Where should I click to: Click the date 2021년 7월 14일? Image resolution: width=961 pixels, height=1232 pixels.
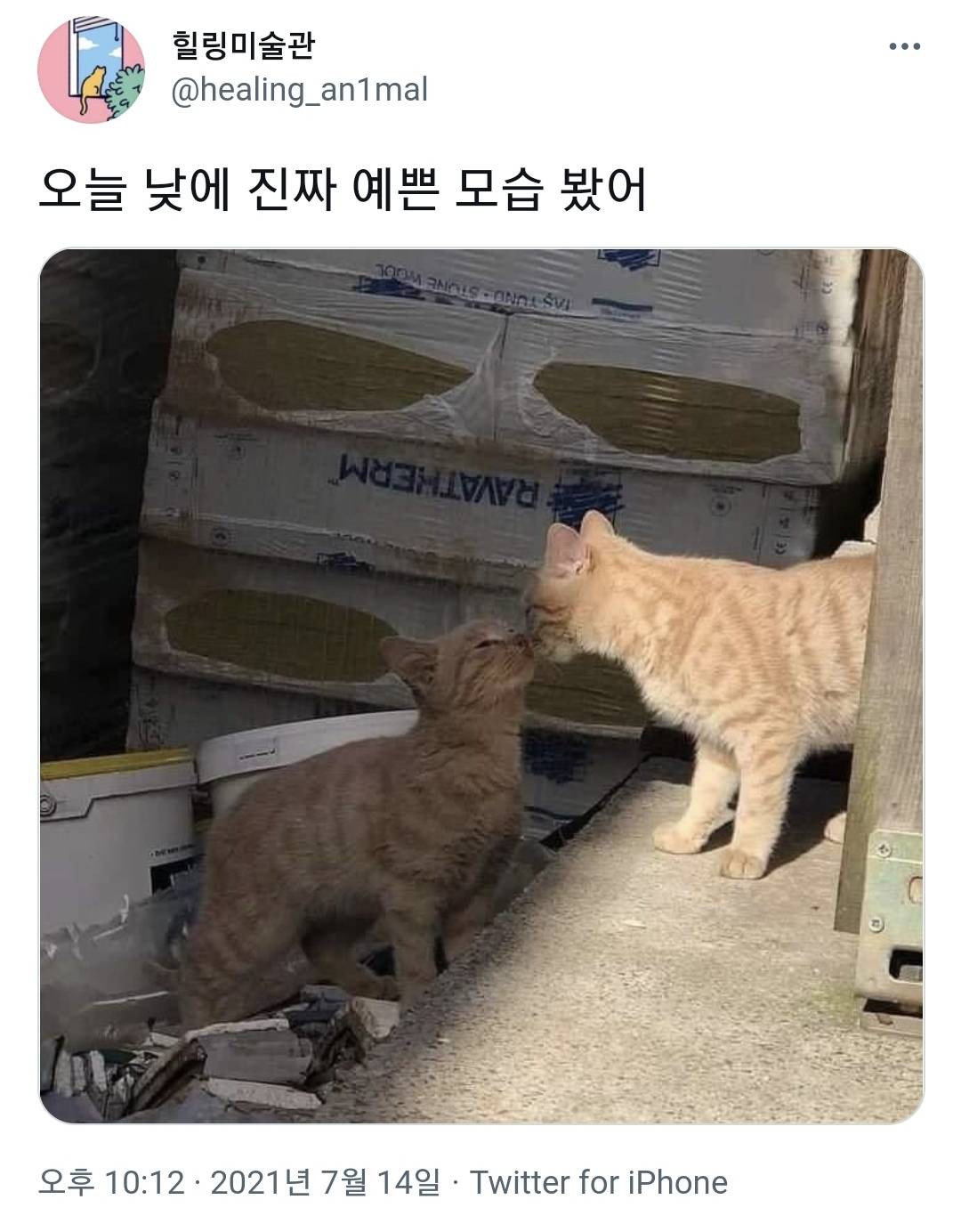(326, 1182)
